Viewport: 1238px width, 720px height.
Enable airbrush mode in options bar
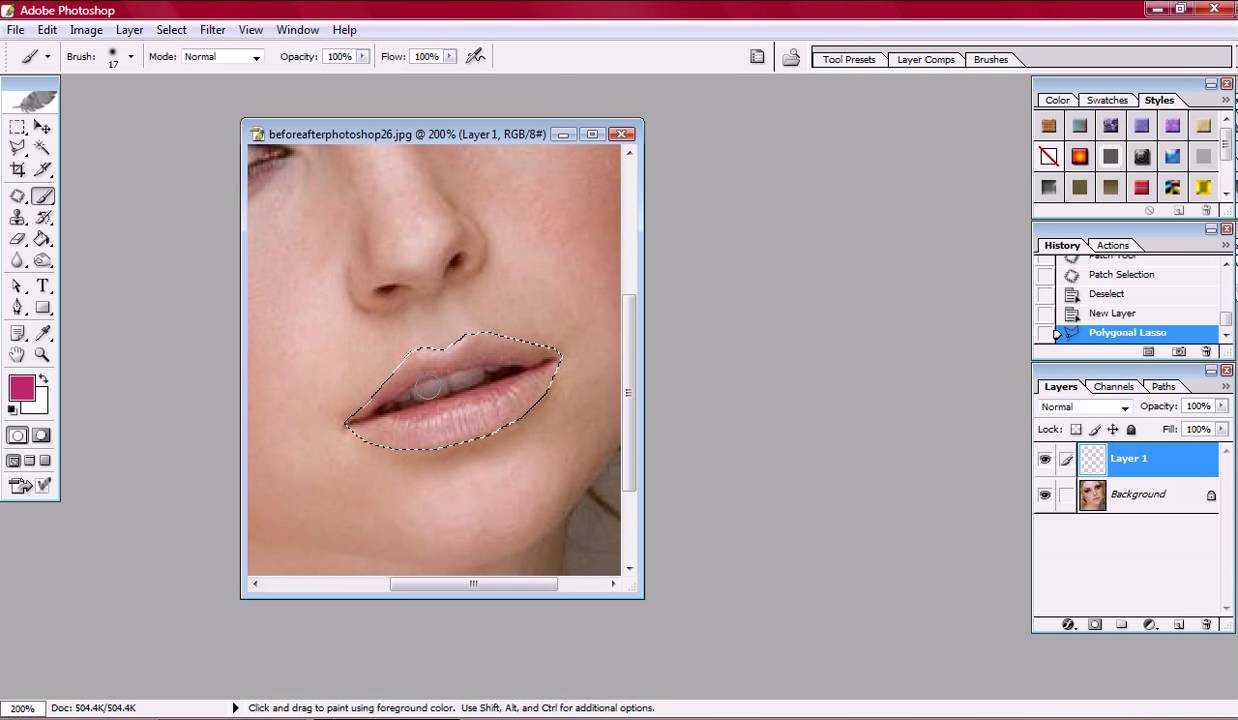click(x=476, y=56)
